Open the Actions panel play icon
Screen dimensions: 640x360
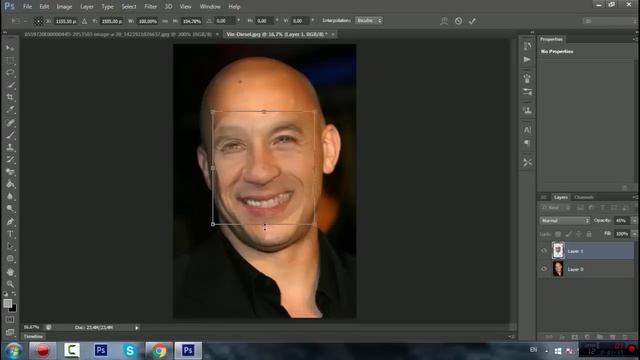[527, 60]
